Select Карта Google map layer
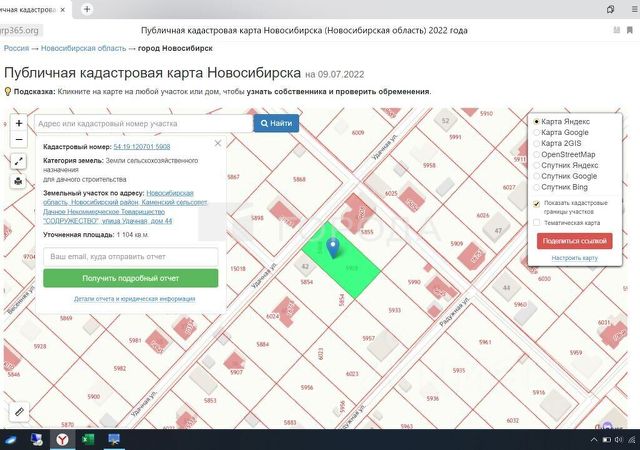 pos(562,132)
